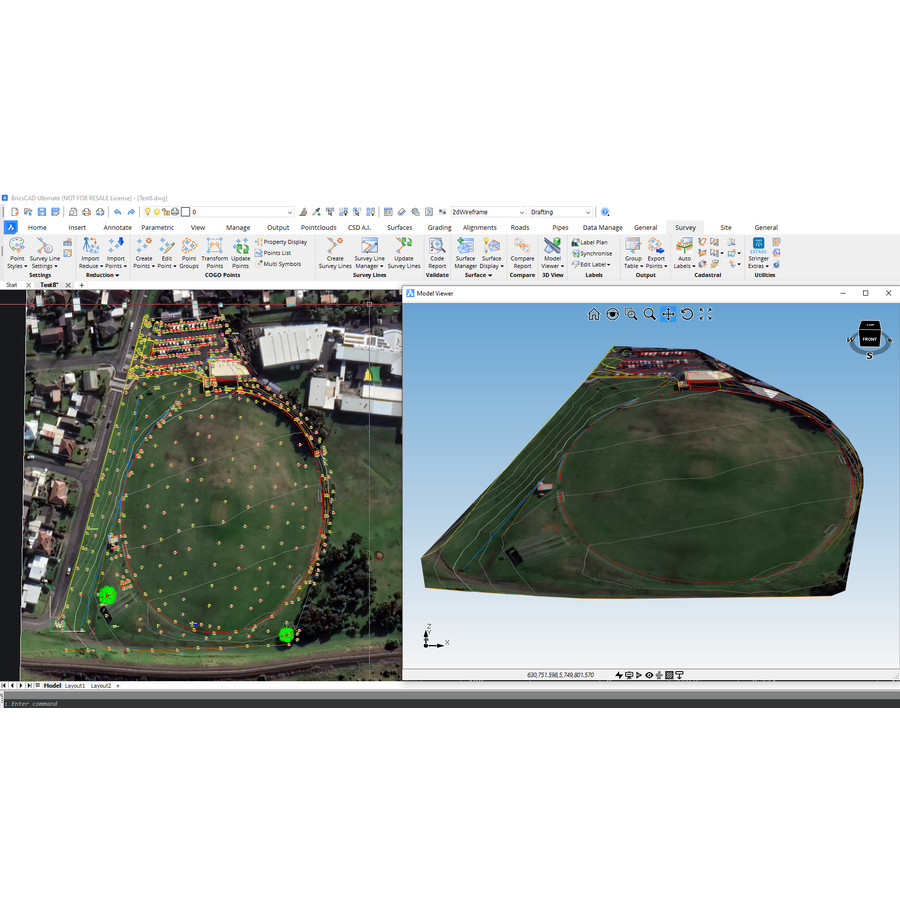
Task: Open the Code Report validation tool
Action: [437, 253]
